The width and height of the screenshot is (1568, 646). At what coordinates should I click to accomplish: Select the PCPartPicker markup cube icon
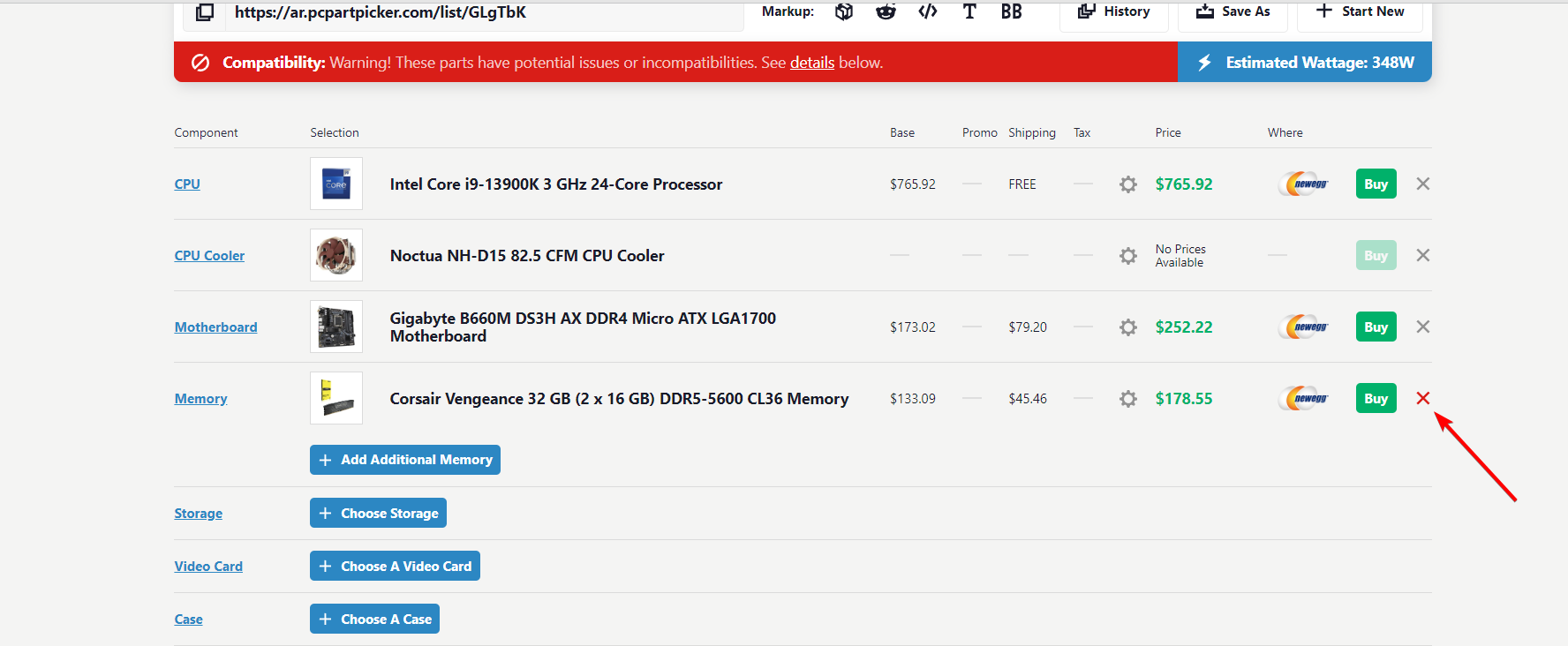(844, 11)
